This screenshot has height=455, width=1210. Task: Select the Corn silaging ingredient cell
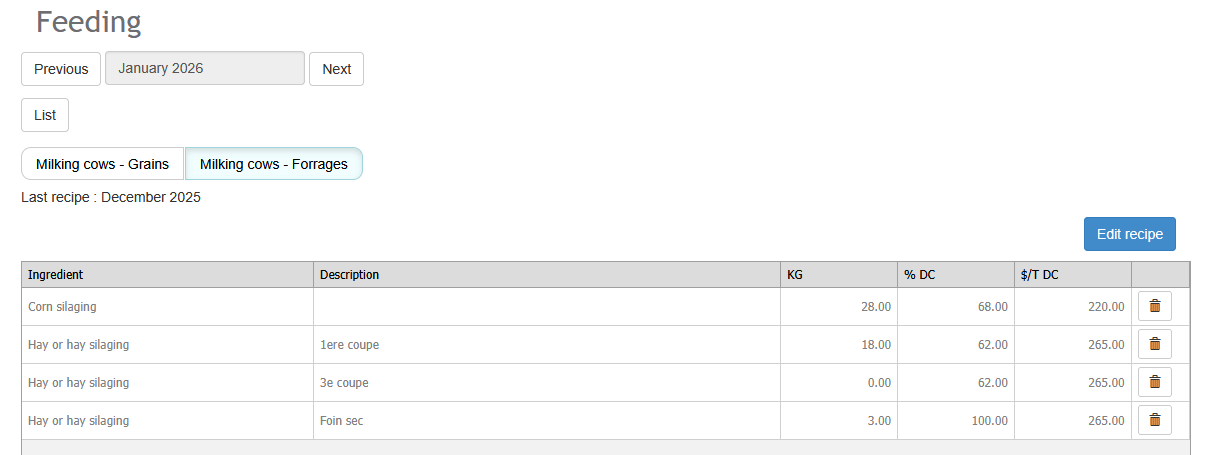click(167, 307)
